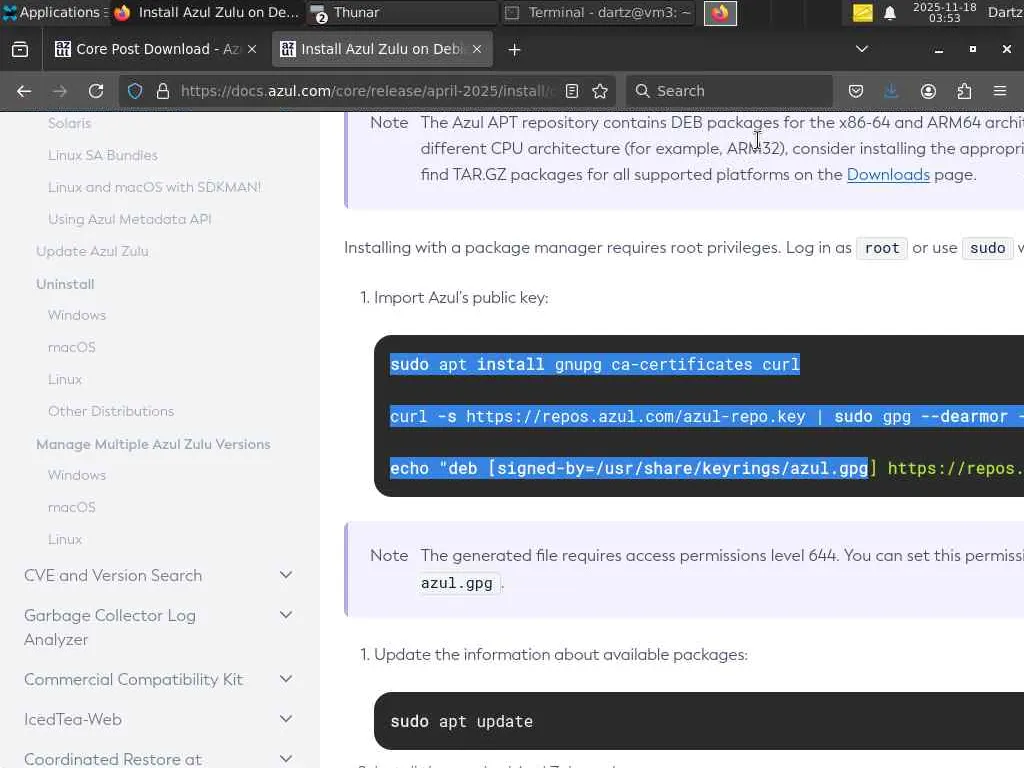The height and width of the screenshot is (768, 1024).
Task: Open Windows under Uninstall
Action: pyautogui.click(x=76, y=315)
